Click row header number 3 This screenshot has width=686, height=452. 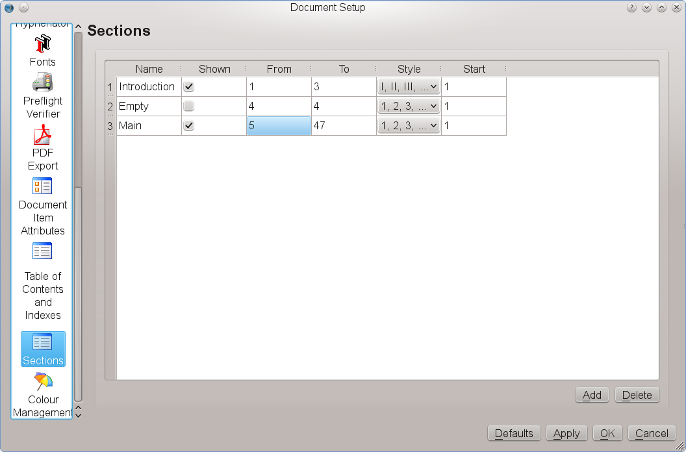pos(110,126)
